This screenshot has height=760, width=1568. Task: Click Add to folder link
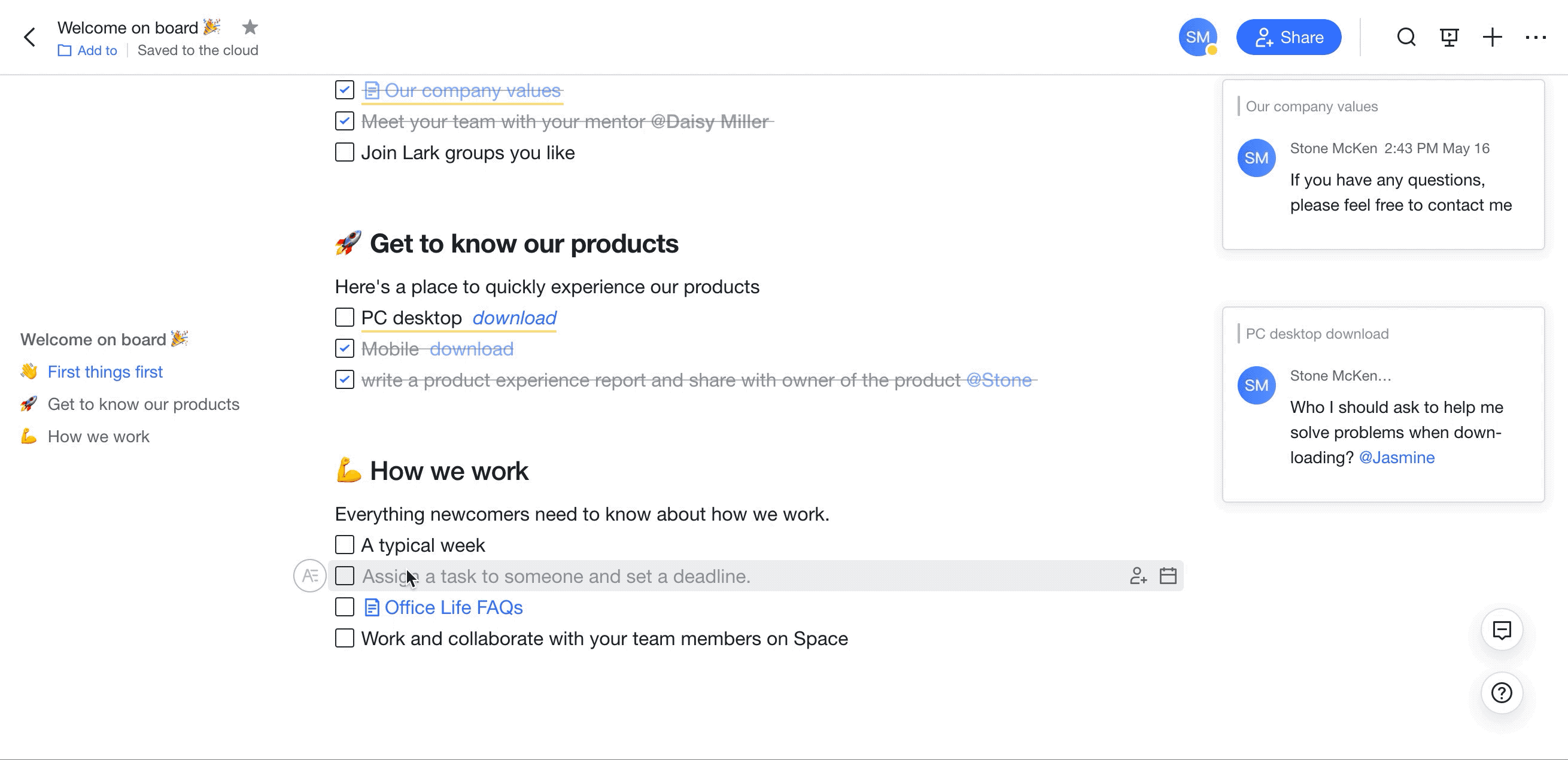88,50
